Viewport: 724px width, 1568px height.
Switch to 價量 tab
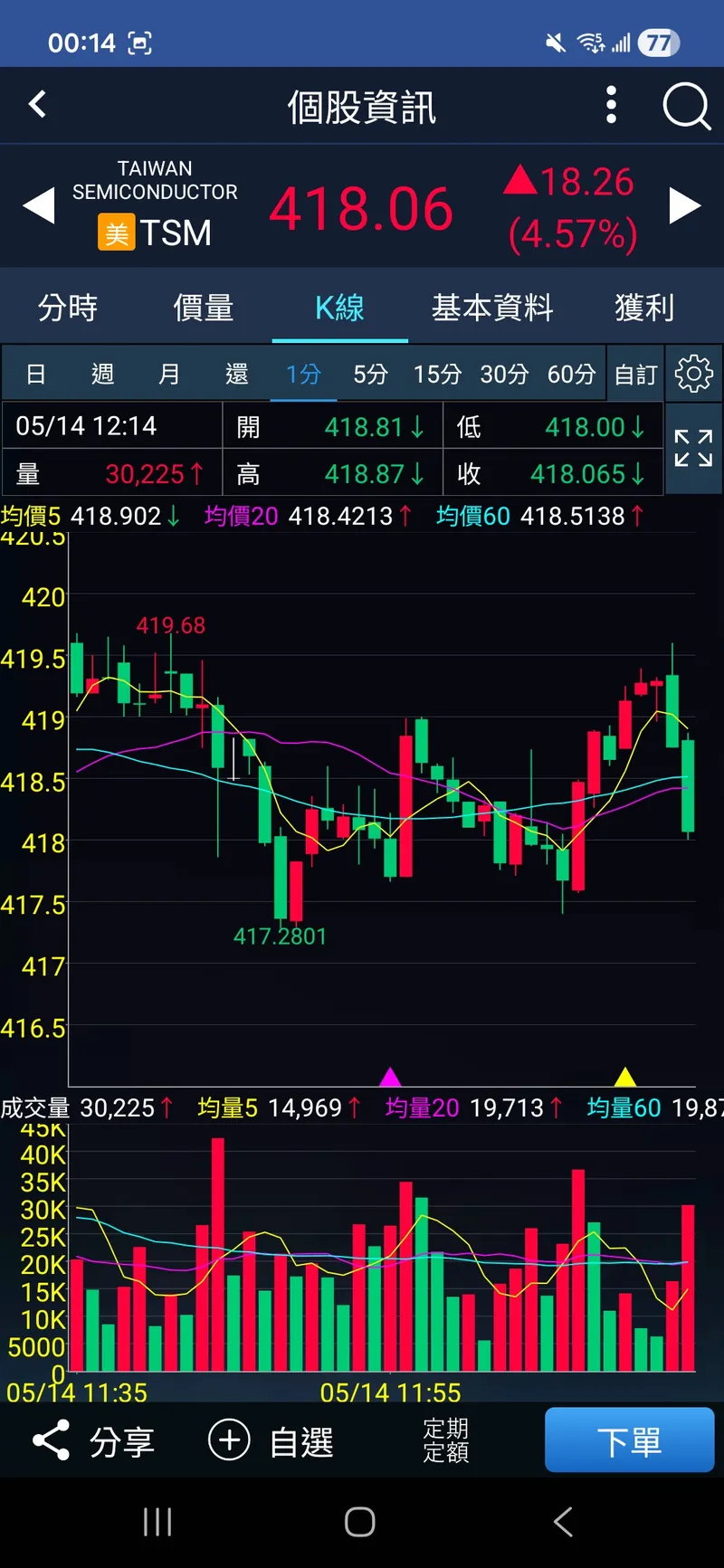point(204,308)
